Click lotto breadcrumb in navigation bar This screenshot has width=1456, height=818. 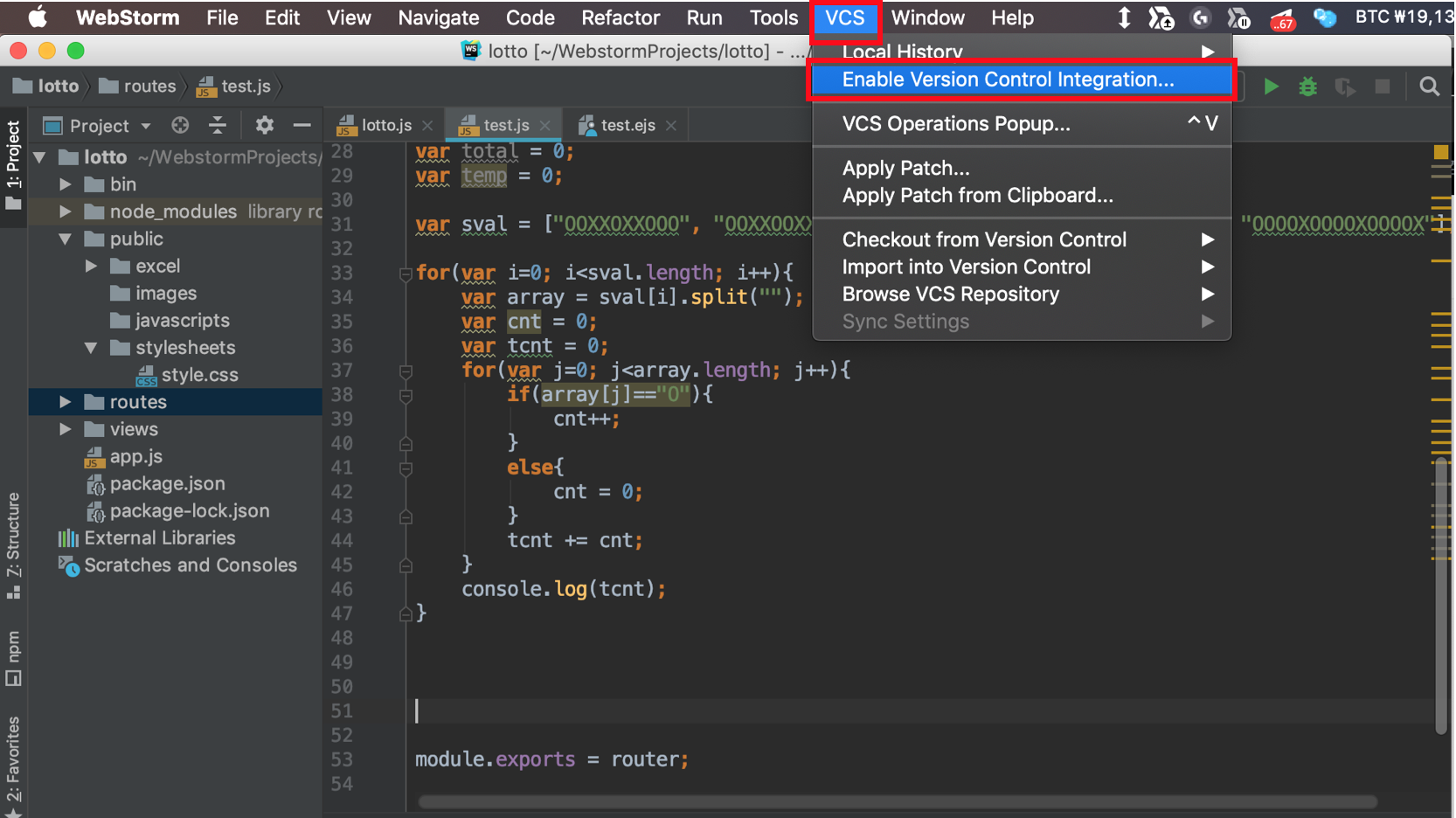[46, 86]
